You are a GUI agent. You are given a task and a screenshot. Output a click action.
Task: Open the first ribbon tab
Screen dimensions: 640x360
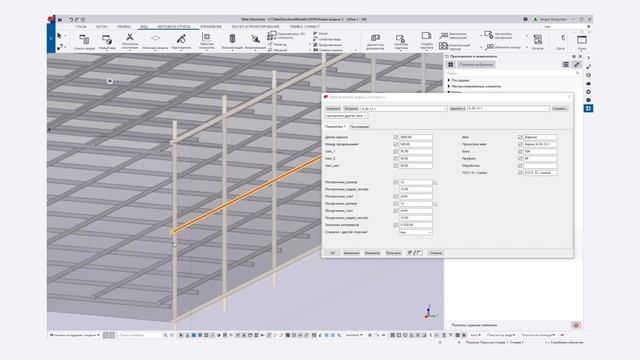(81, 27)
